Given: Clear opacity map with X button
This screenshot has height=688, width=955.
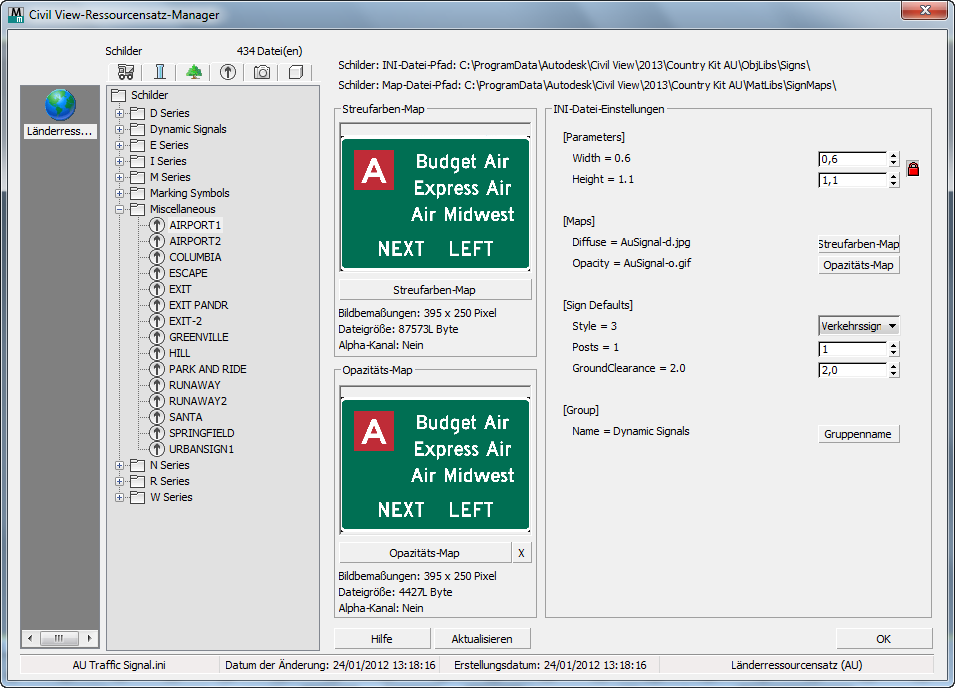Looking at the screenshot, I should [x=521, y=553].
